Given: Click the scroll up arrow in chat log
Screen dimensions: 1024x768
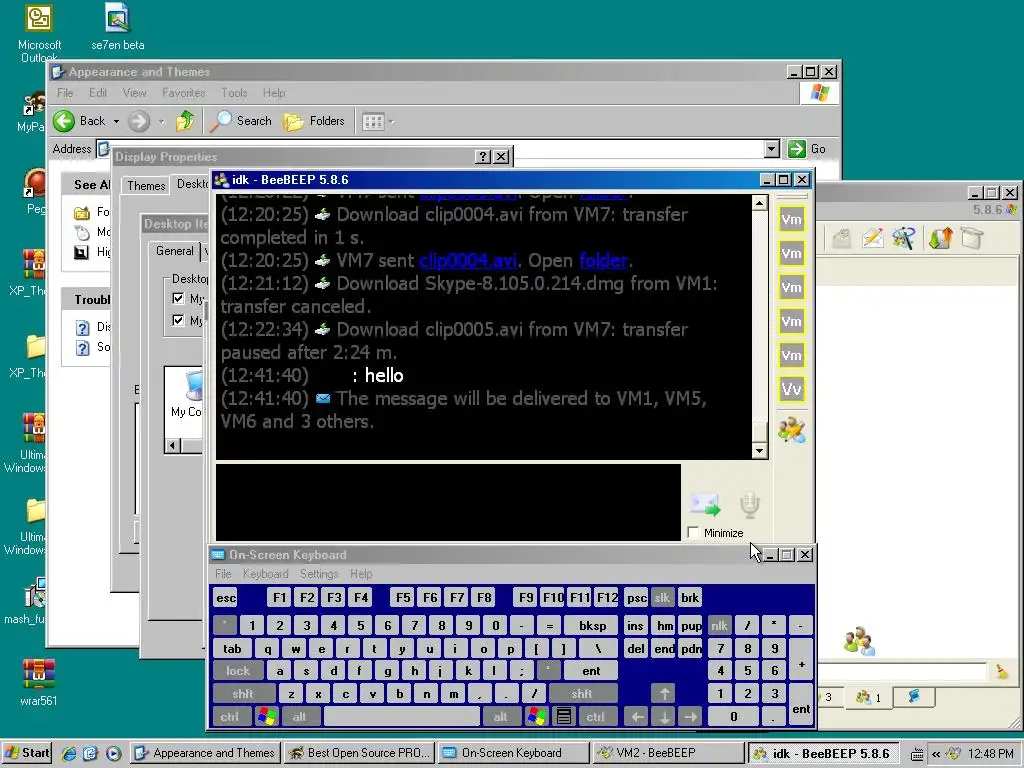Looking at the screenshot, I should tap(759, 203).
